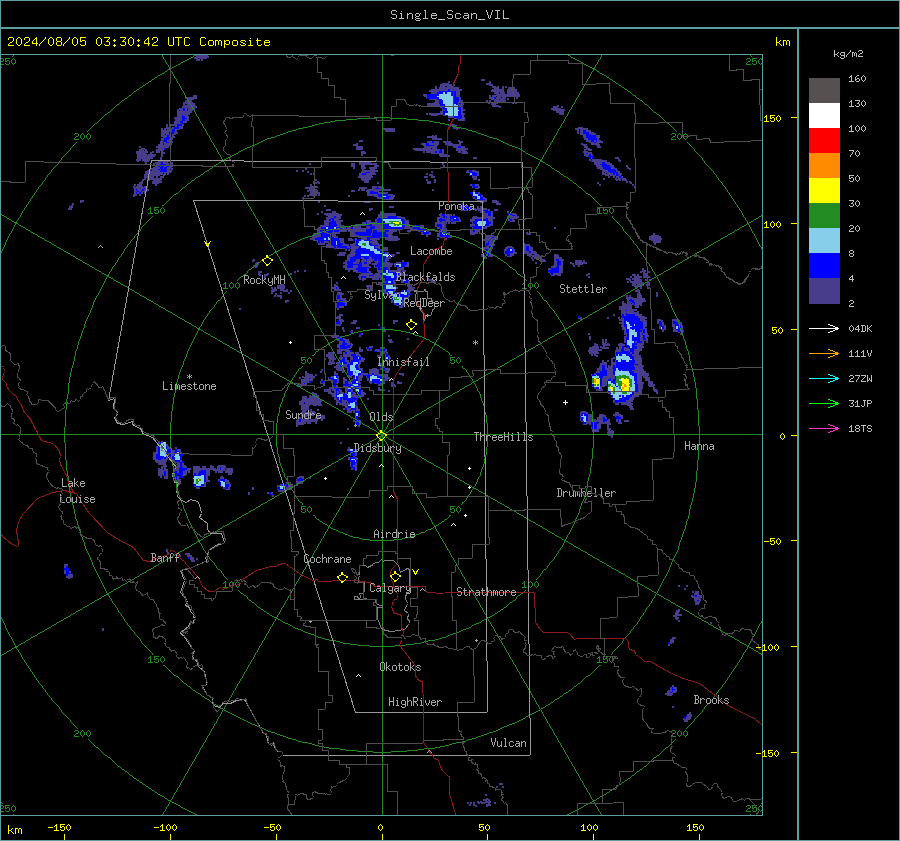Click the orange 111V arrow legend icon
This screenshot has width=900, height=841.
[824, 354]
